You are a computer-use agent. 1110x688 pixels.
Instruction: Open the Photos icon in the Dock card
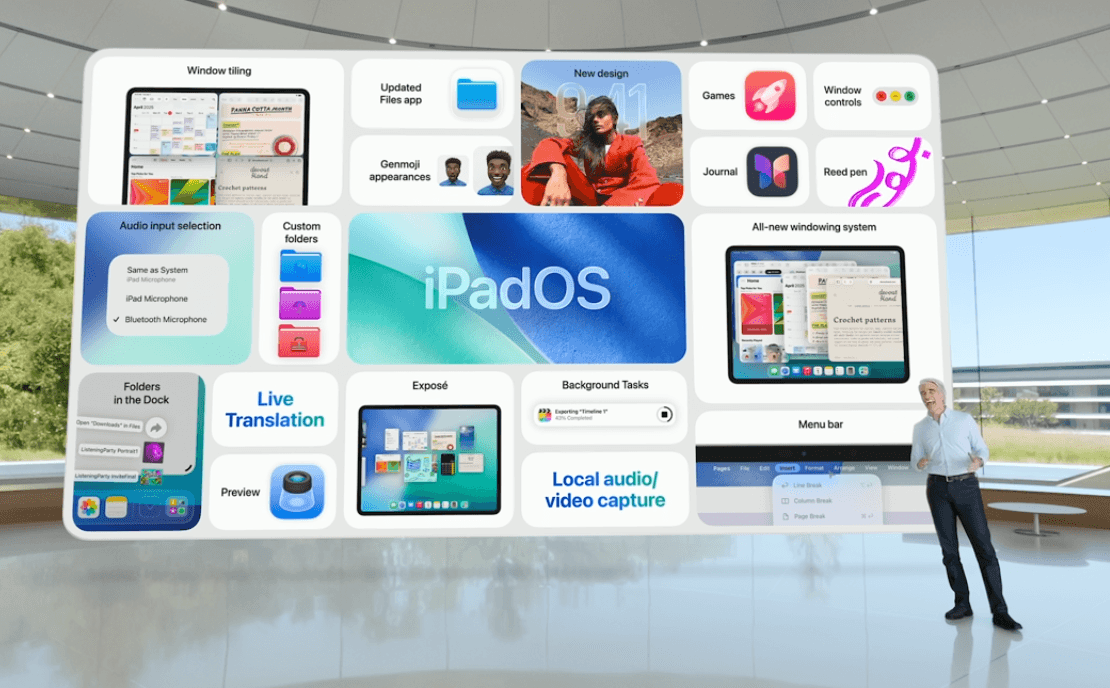[x=88, y=506]
